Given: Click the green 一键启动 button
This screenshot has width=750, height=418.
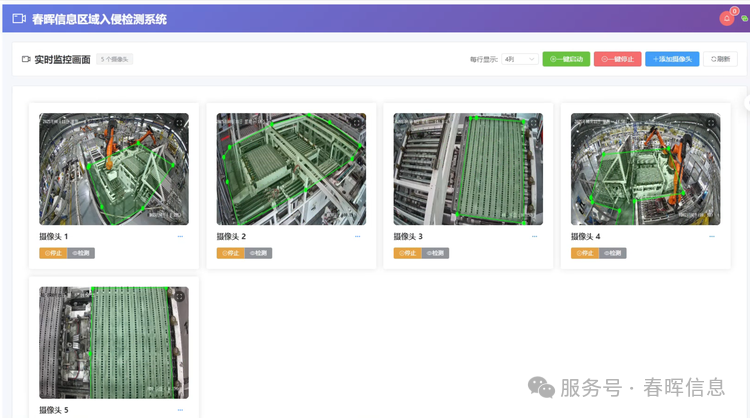Looking at the screenshot, I should pos(566,59).
